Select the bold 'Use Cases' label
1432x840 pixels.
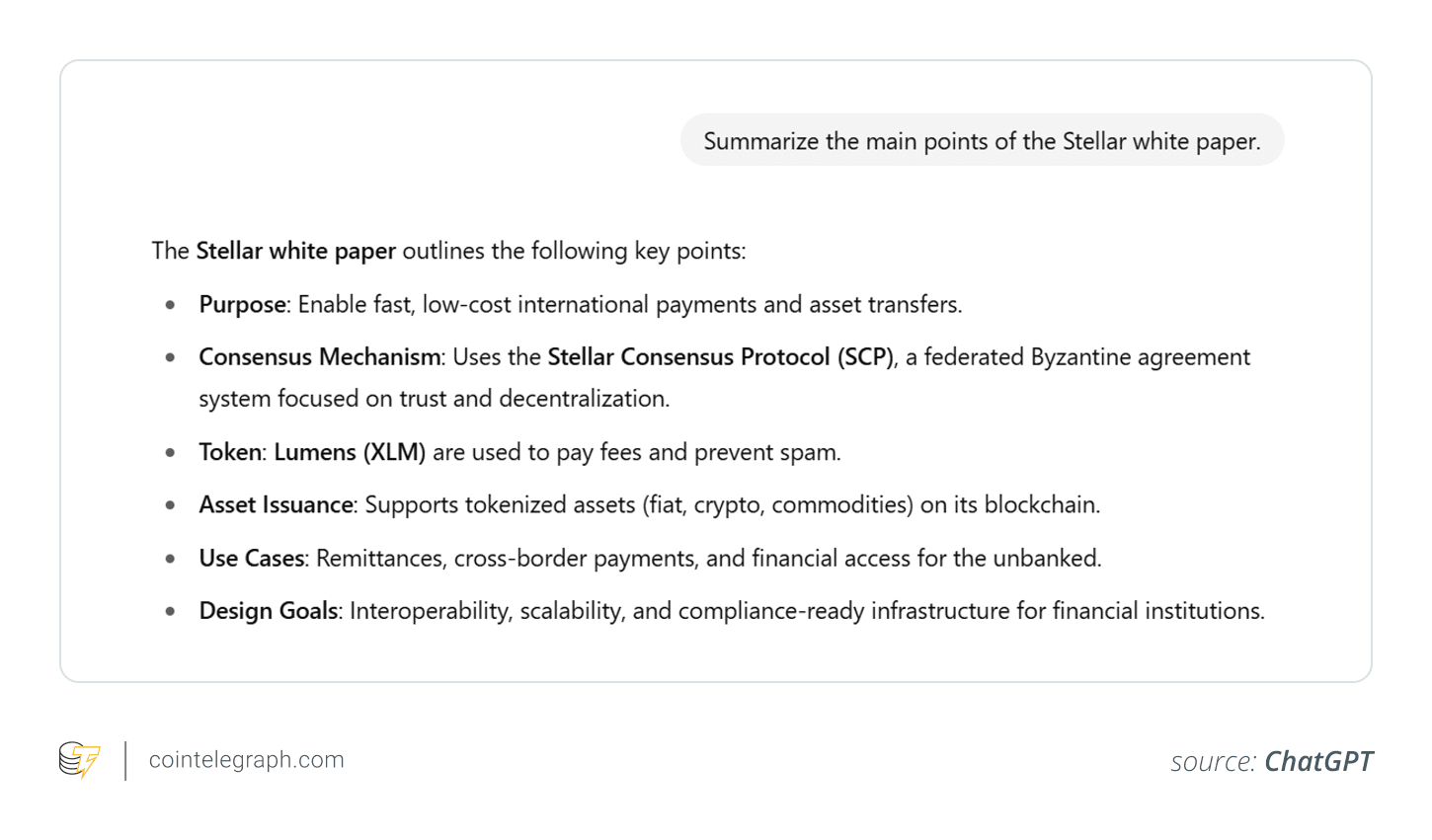click(x=251, y=558)
